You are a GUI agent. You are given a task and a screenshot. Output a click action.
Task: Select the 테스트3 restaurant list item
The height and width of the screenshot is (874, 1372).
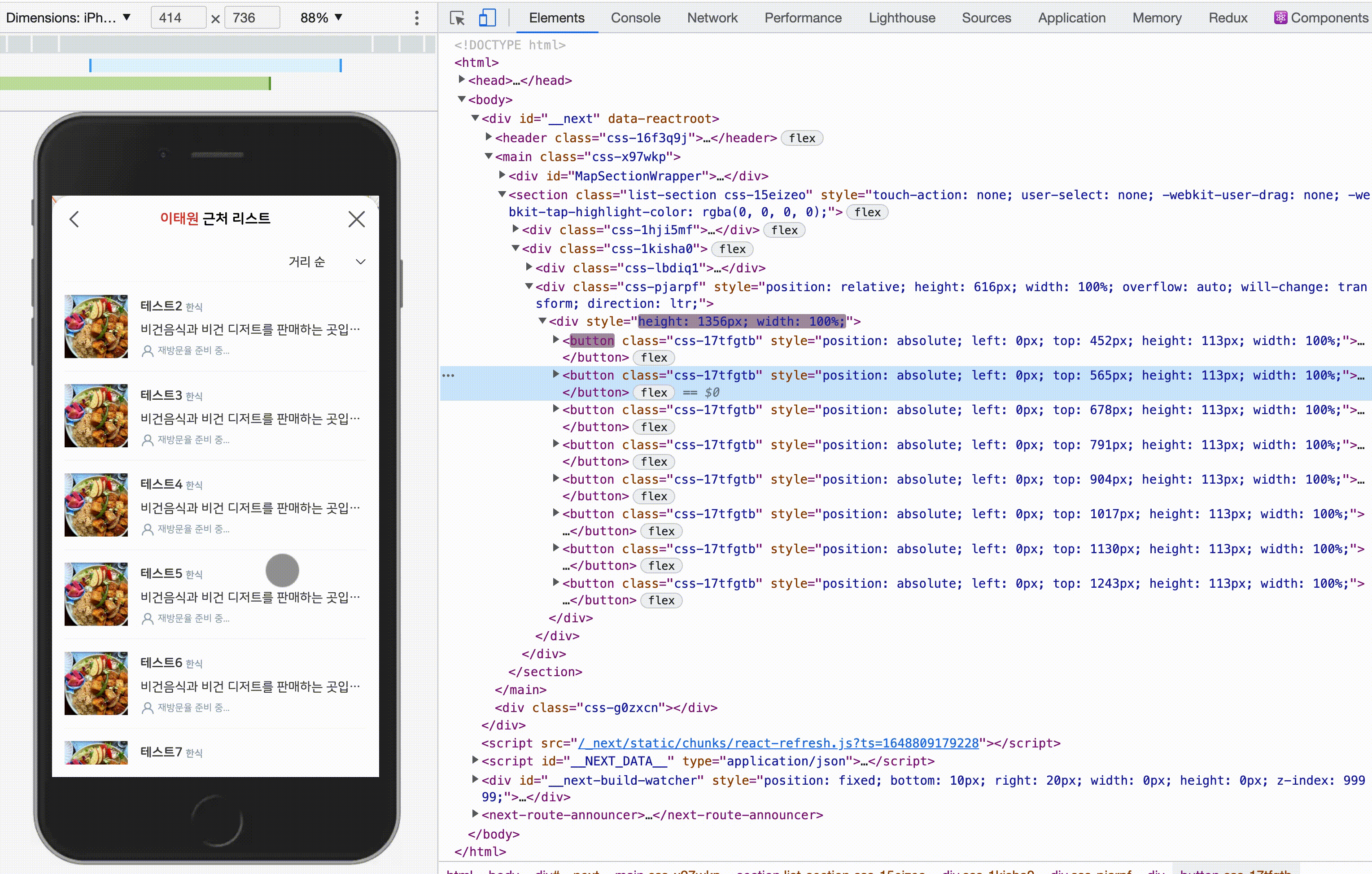pyautogui.click(x=215, y=416)
